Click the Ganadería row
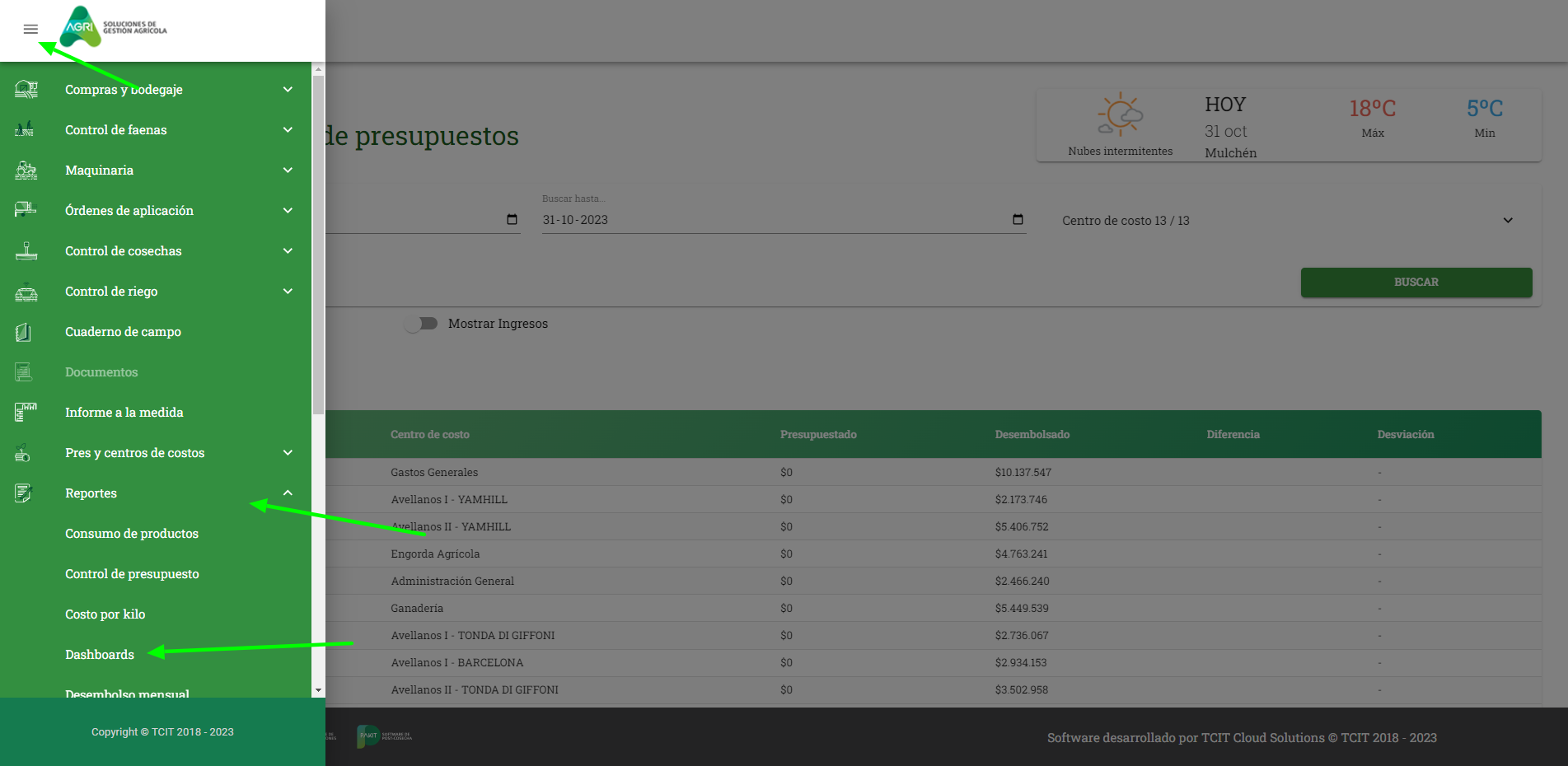 [934, 608]
